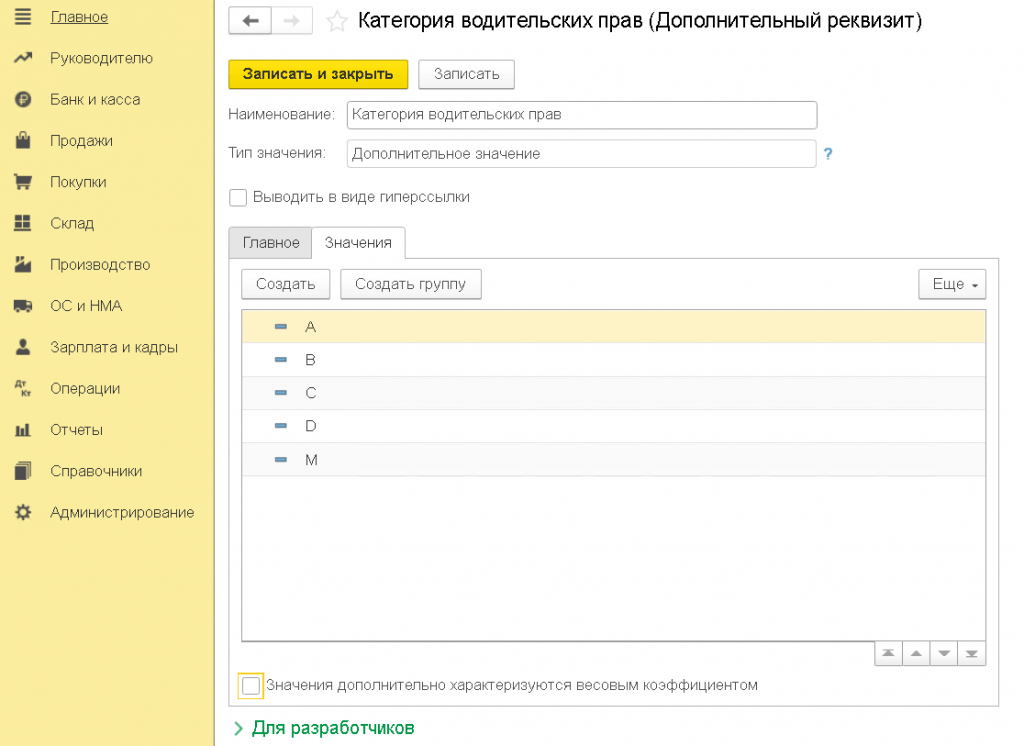Open the Банк и касса section
Viewport: 1024px width, 746px height.
95,100
